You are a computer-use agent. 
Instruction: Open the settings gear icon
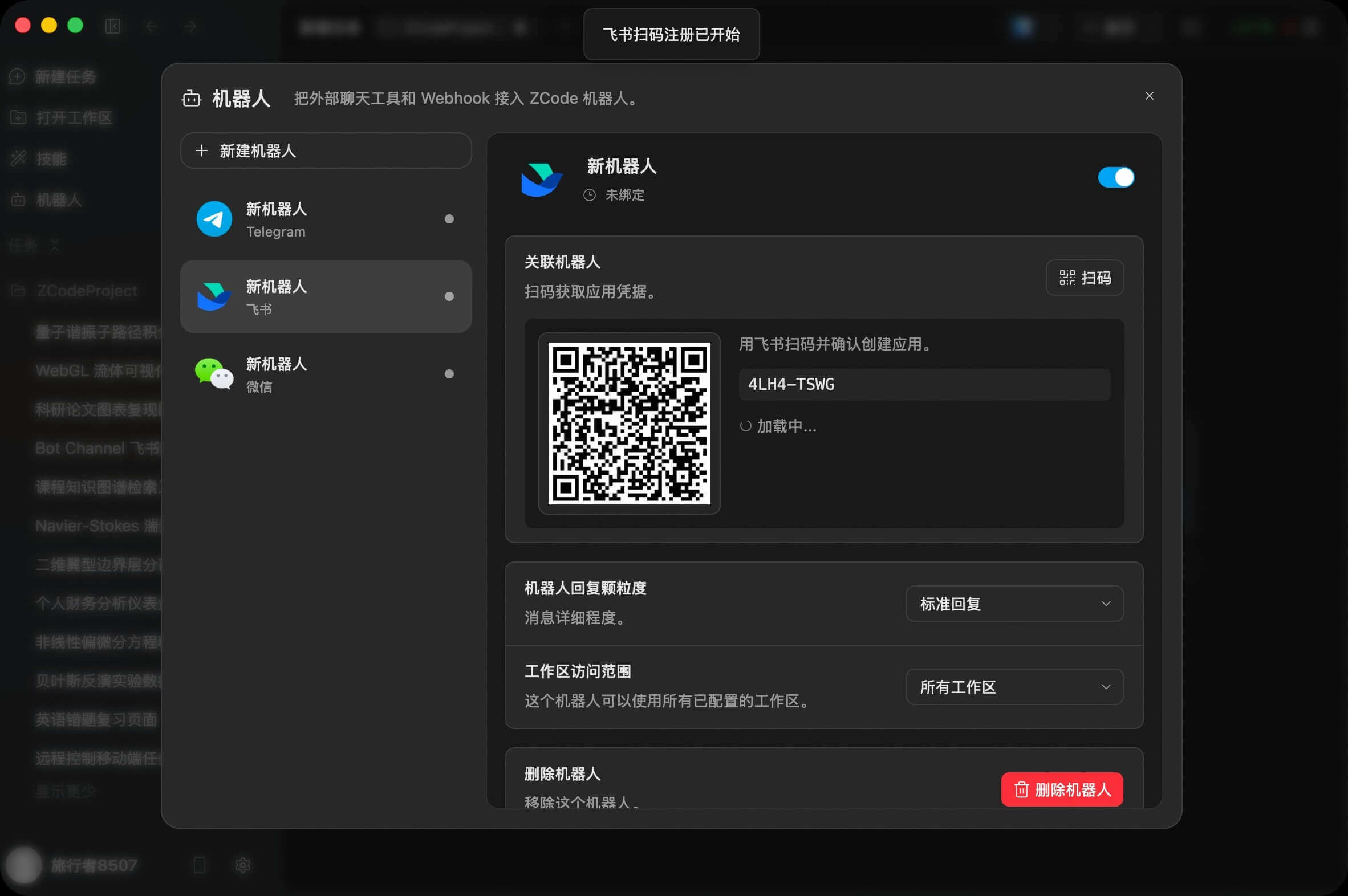242,865
